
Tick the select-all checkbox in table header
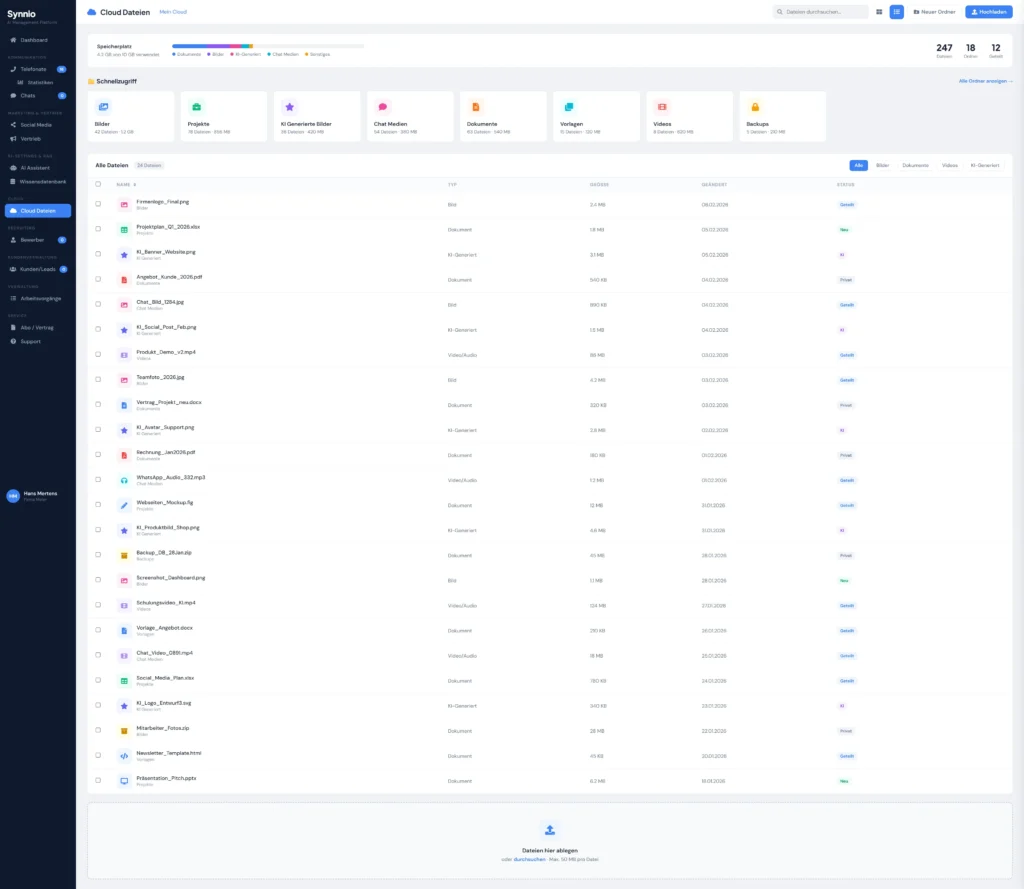pyautogui.click(x=98, y=184)
